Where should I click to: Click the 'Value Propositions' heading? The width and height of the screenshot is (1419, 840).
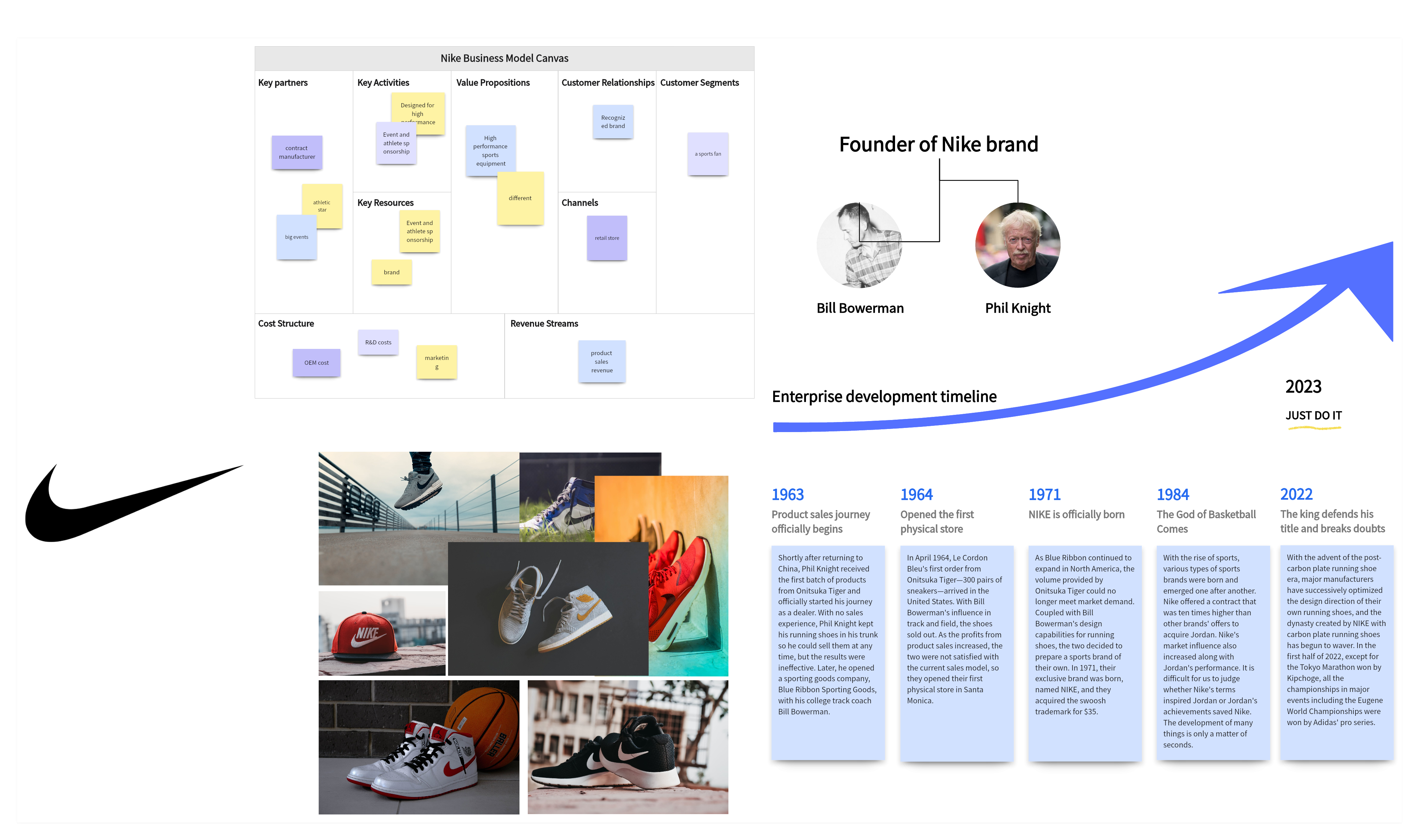pos(493,82)
